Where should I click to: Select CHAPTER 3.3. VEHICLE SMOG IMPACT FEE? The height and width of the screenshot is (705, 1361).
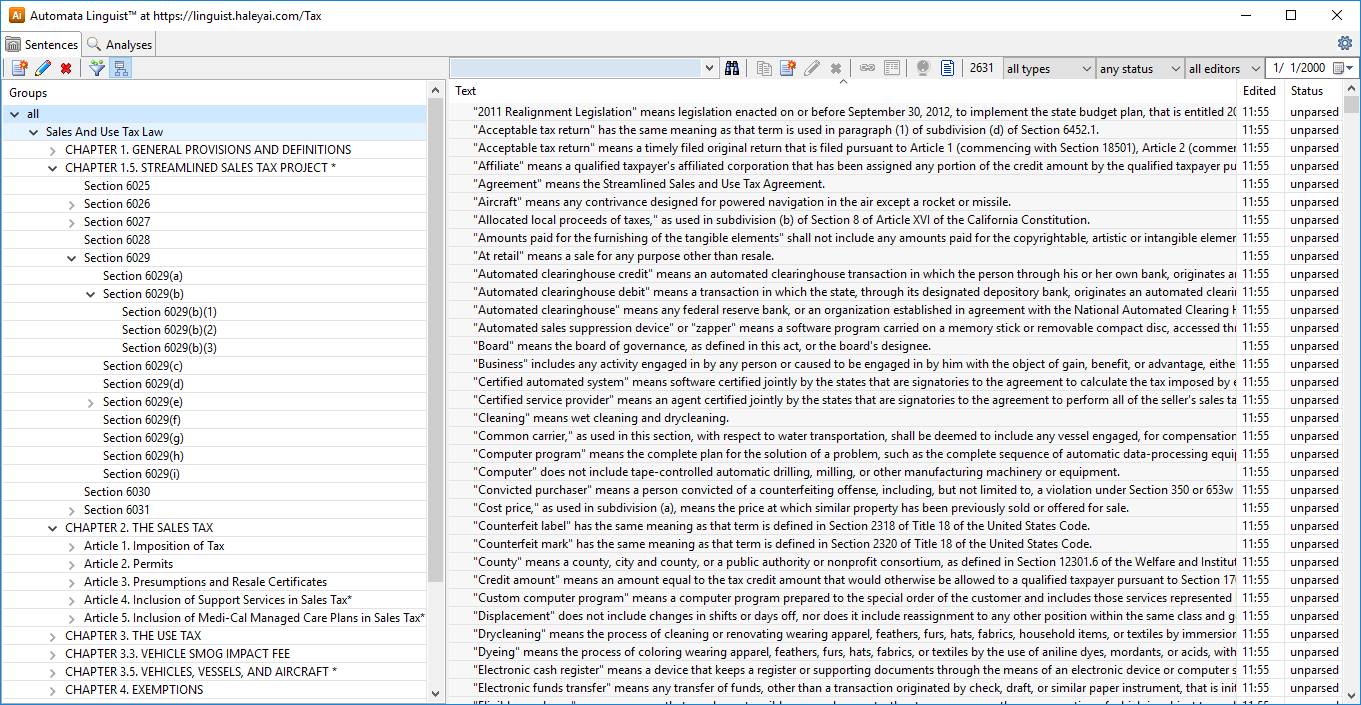(177, 654)
